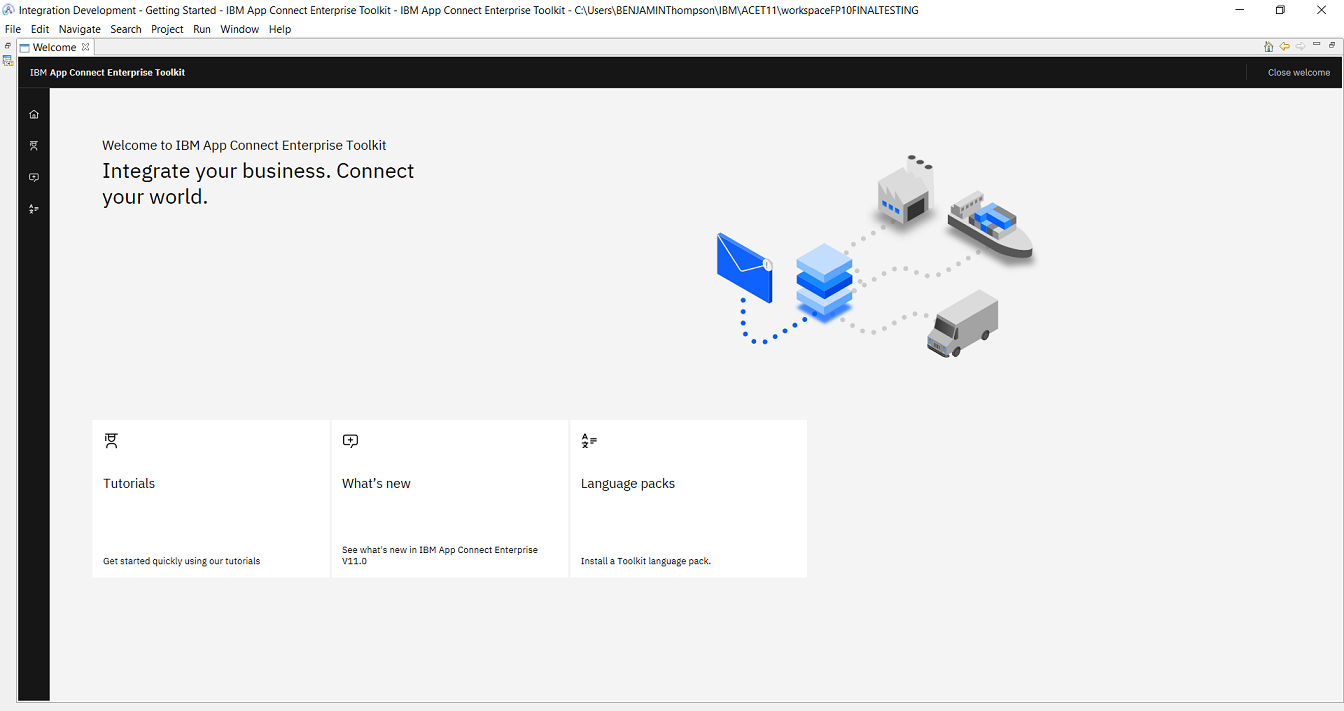Open the Project menu
The image size is (1344, 711).
pyautogui.click(x=167, y=29)
